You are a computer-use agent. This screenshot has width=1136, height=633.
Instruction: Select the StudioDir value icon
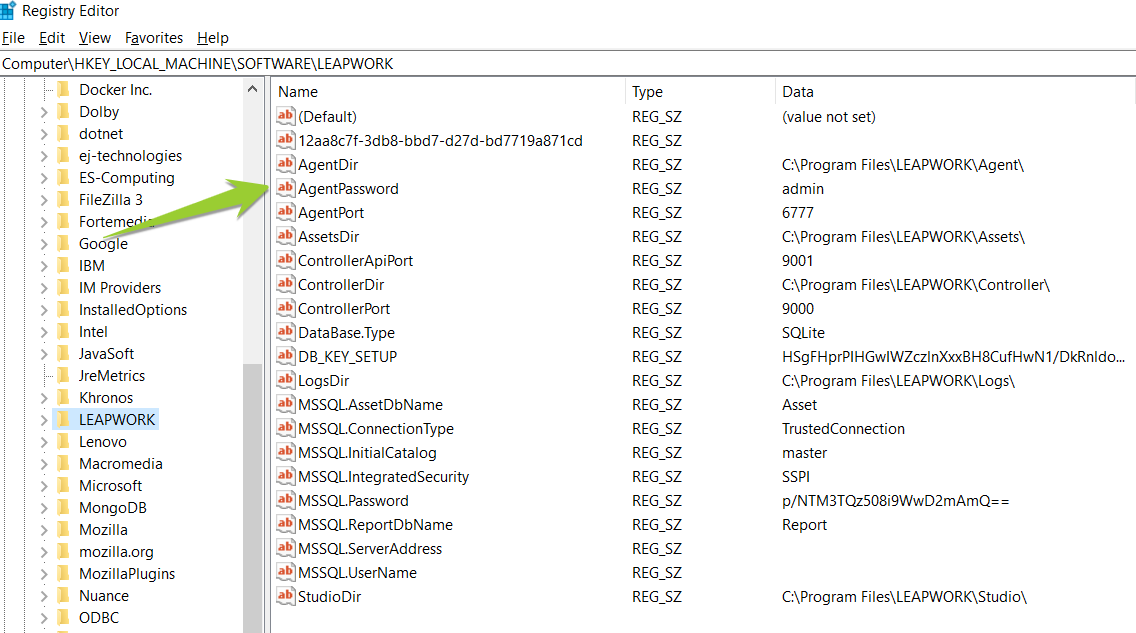[x=285, y=597]
